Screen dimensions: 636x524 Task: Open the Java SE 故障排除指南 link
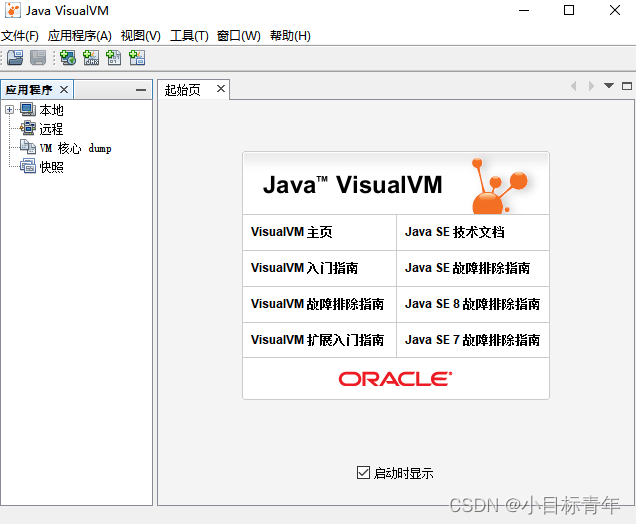pyautogui.click(x=467, y=268)
